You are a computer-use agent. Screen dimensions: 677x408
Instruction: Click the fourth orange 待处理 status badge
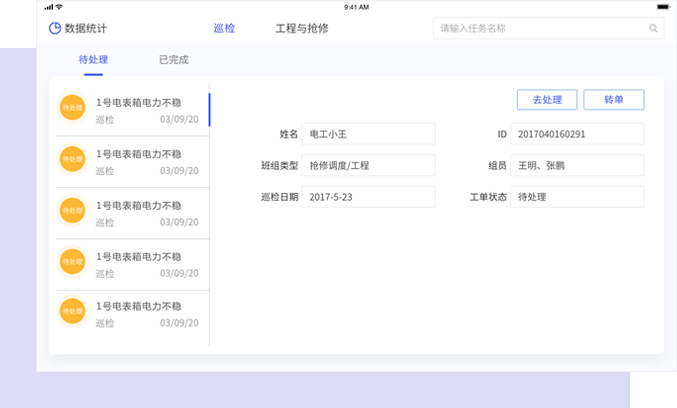(x=72, y=261)
